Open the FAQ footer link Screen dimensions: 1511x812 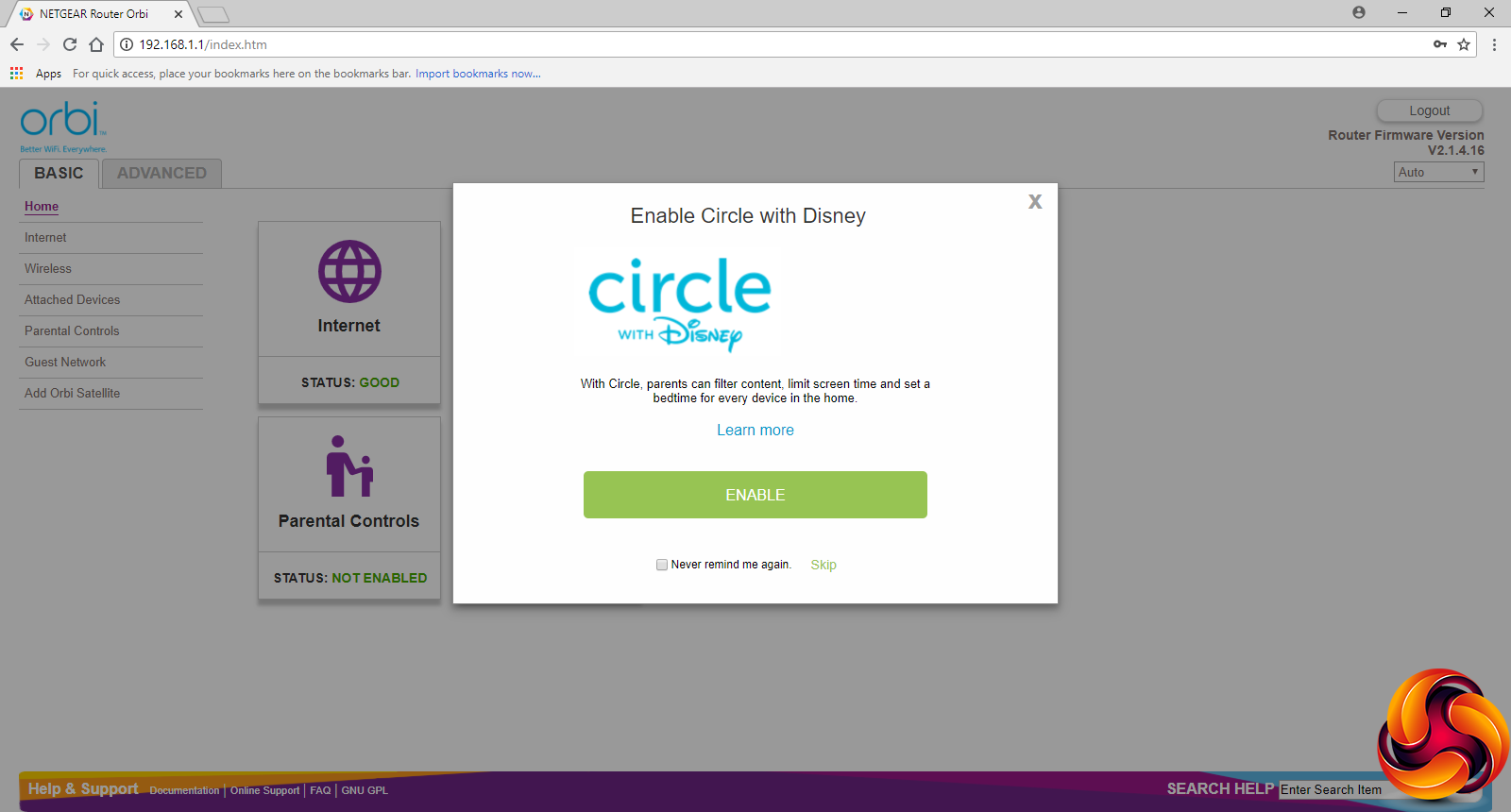click(x=320, y=791)
